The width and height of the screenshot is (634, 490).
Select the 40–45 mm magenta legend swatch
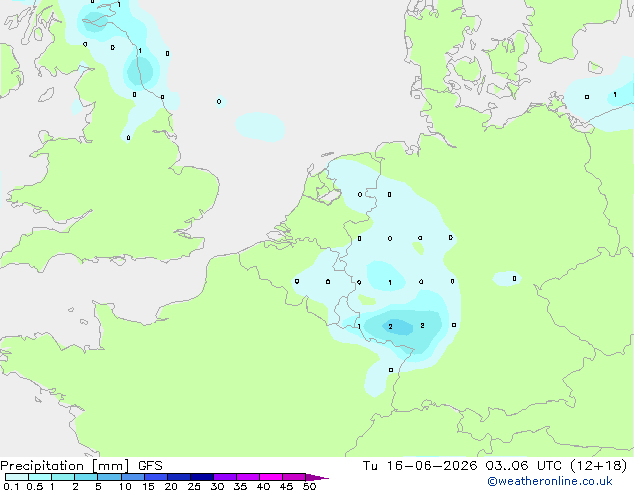[271, 477]
